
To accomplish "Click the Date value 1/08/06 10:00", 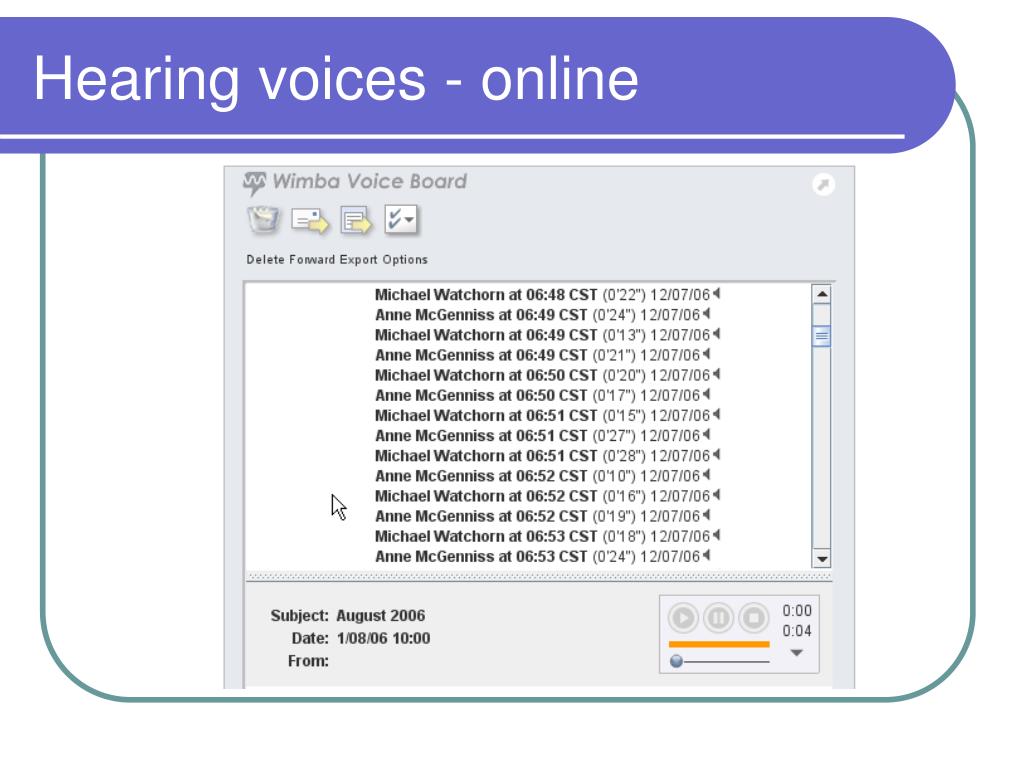I will click(383, 638).
